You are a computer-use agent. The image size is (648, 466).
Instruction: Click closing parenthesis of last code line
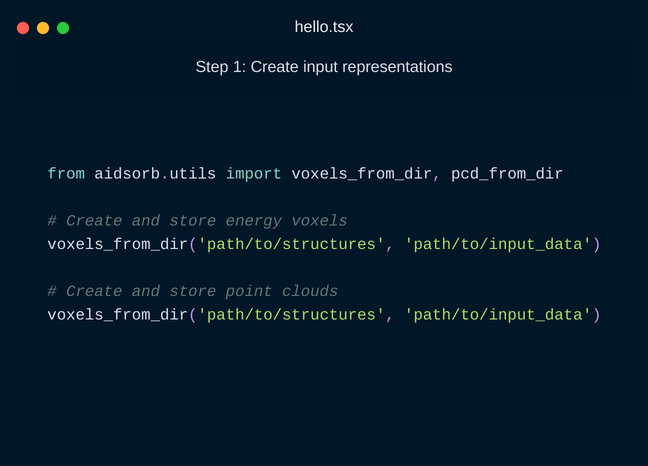[x=596, y=315]
